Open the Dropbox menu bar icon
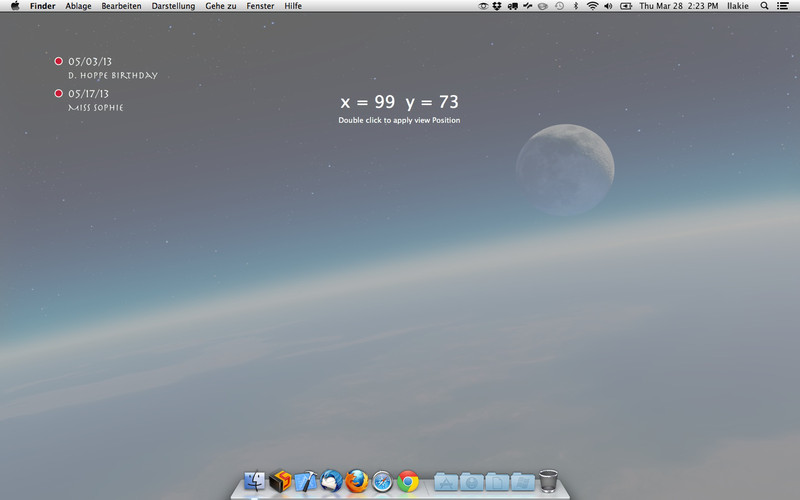The width and height of the screenshot is (800, 500). tap(497, 6)
